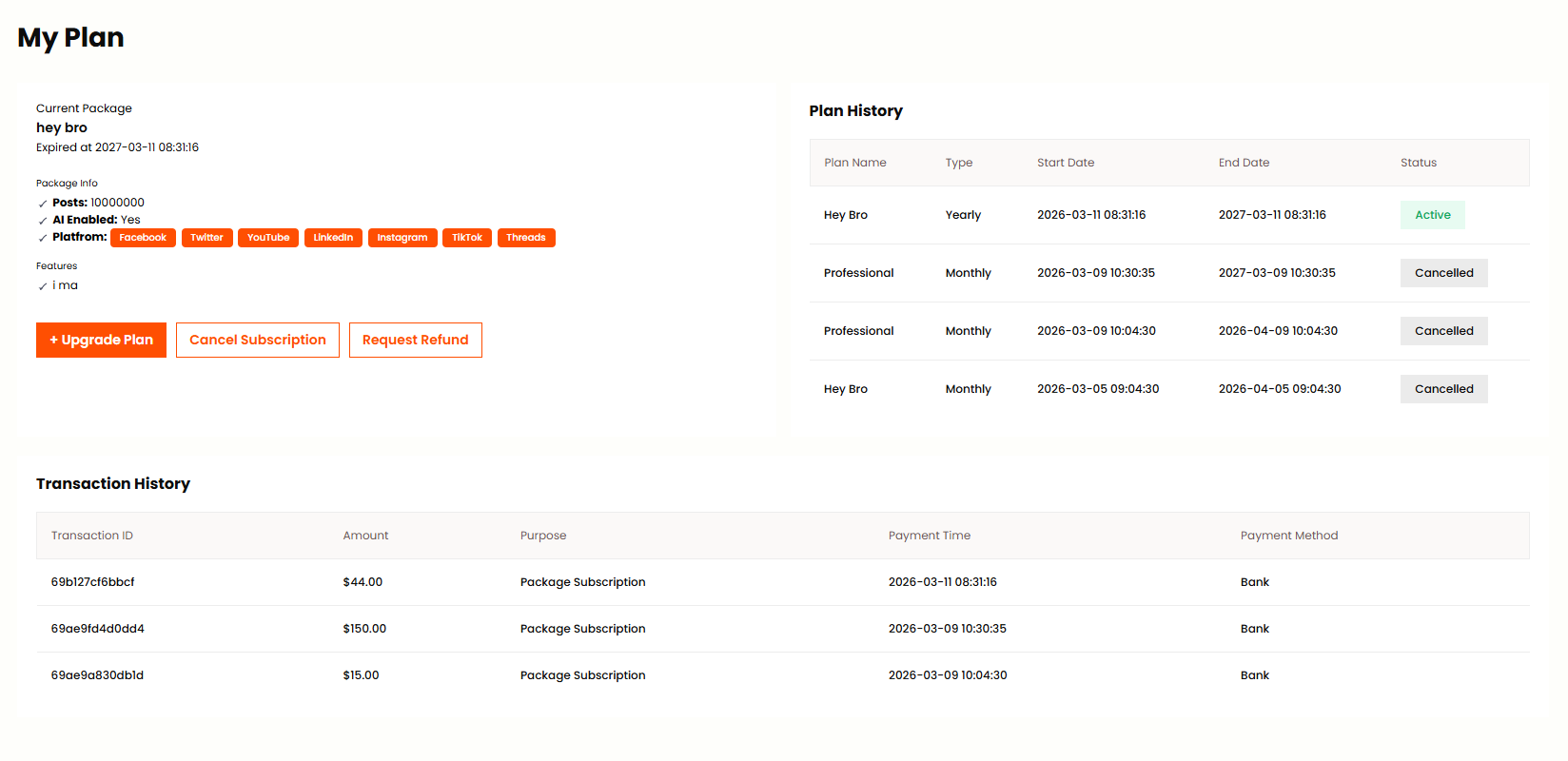The image size is (1568, 761).
Task: Select the Threads platform tag
Action: pyautogui.click(x=526, y=238)
